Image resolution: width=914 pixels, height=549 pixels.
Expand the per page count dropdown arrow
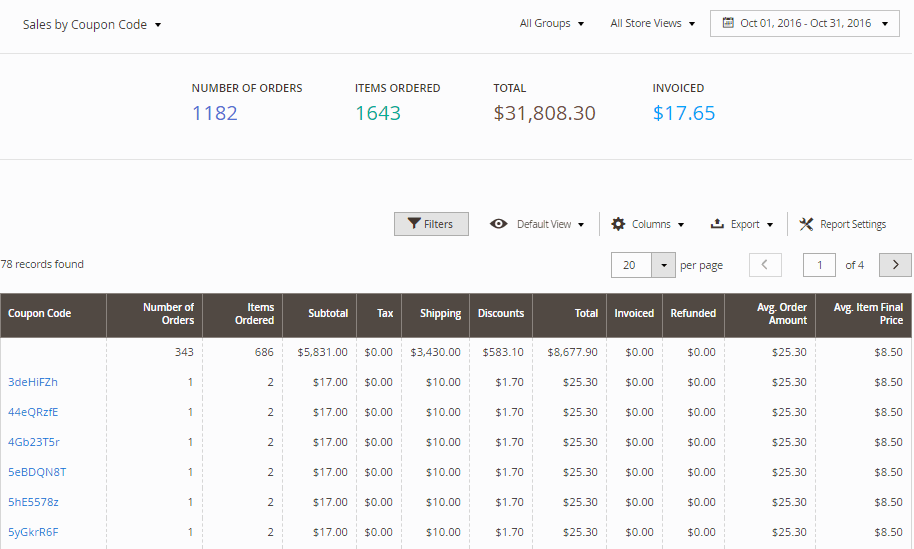tap(664, 265)
